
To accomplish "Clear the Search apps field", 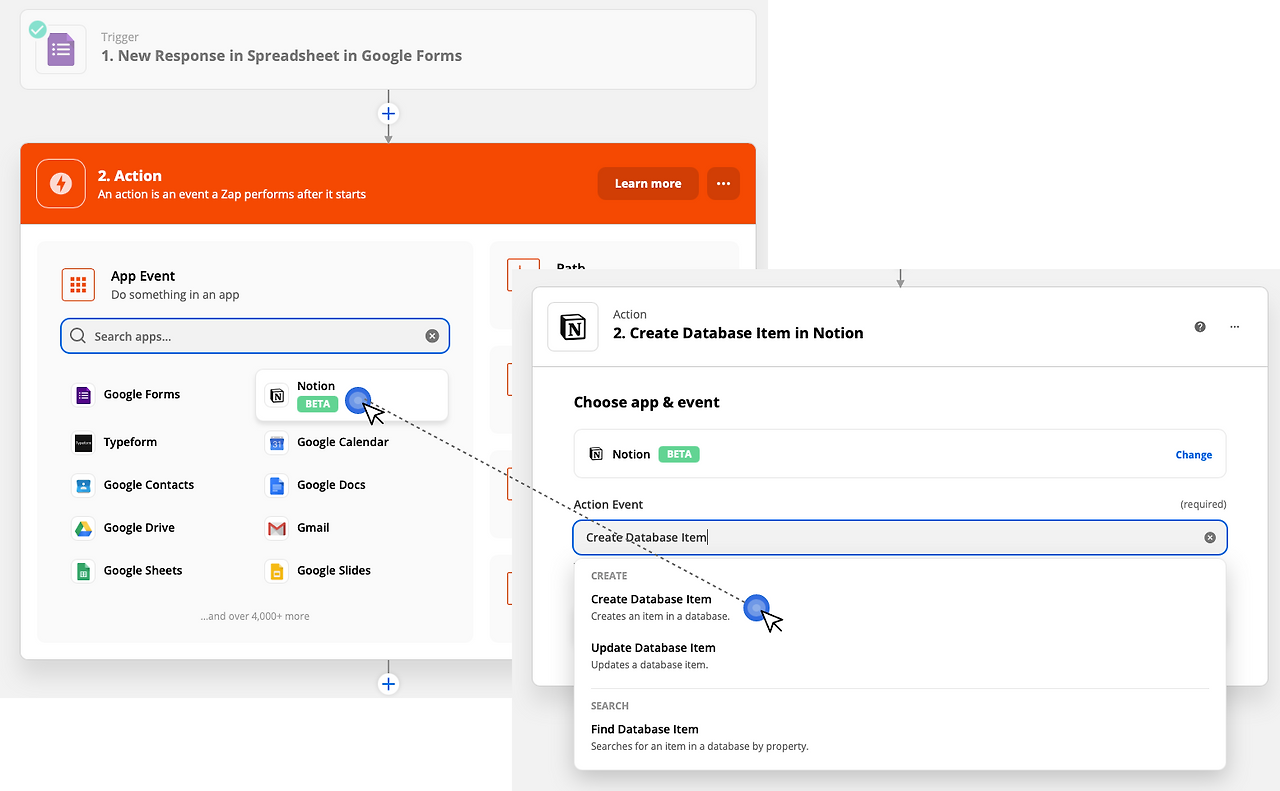I will 432,336.
